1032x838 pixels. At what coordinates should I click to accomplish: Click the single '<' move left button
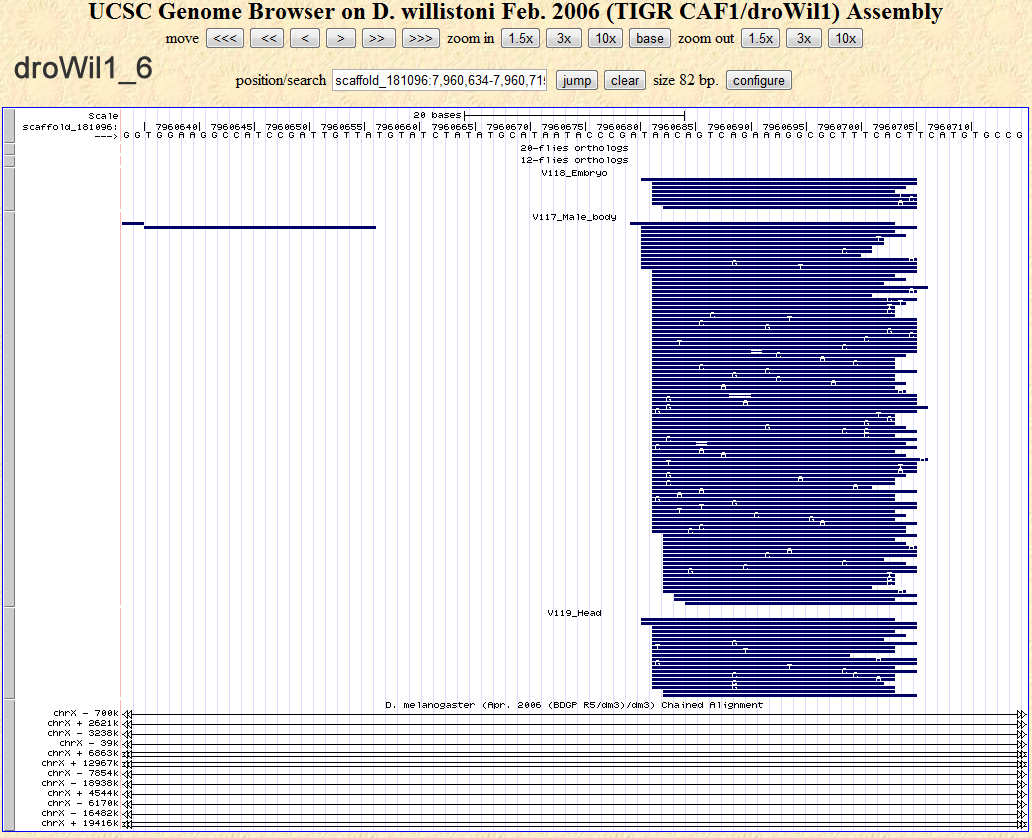point(305,39)
